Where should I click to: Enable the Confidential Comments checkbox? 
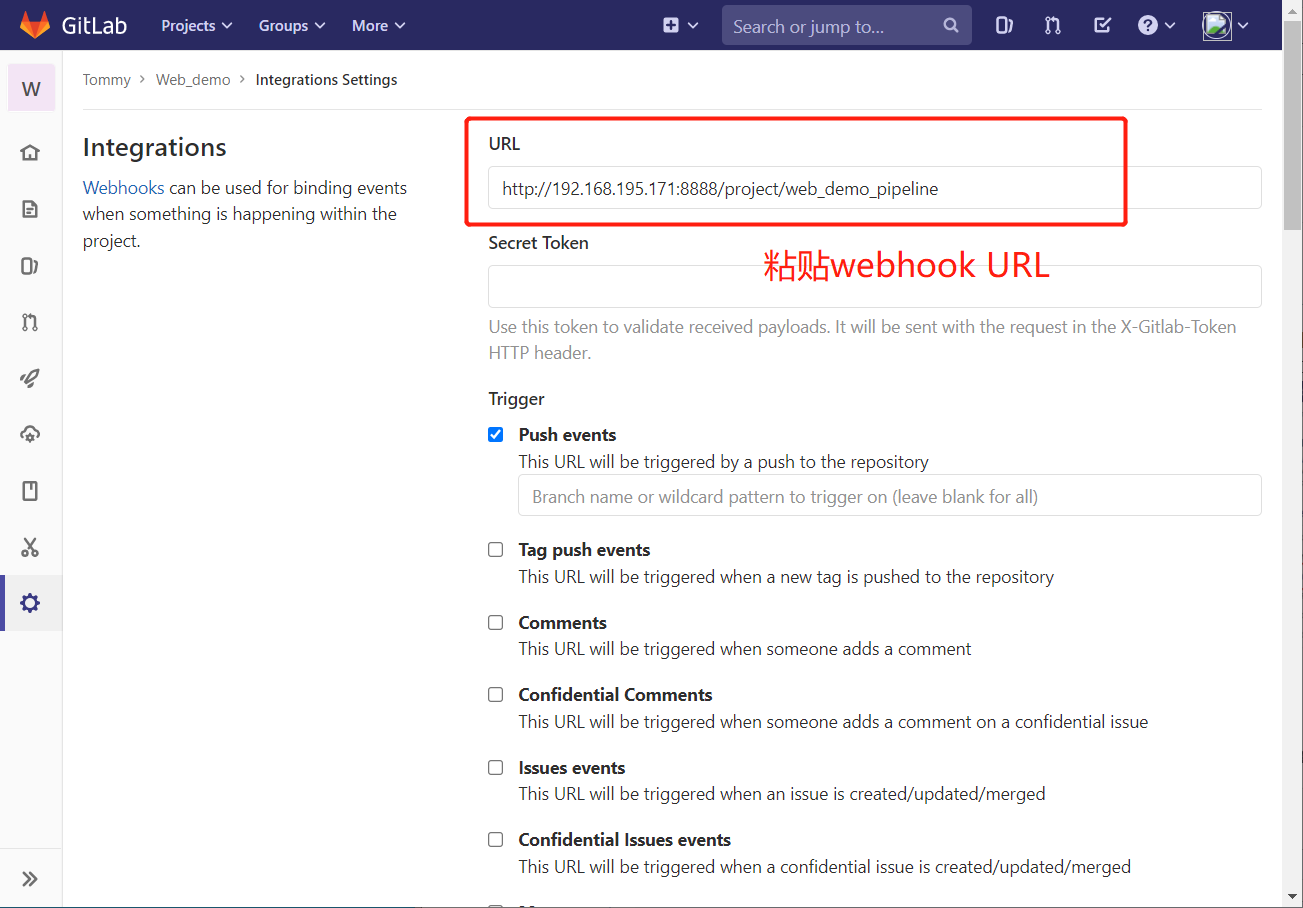[x=495, y=694]
